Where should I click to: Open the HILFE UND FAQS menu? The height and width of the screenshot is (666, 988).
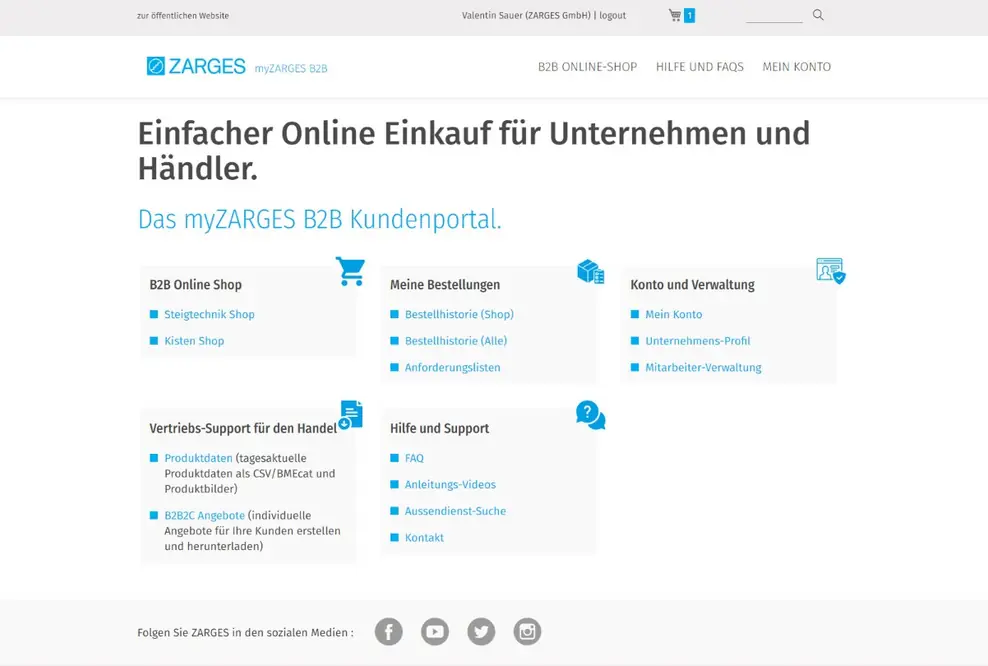[x=699, y=67]
